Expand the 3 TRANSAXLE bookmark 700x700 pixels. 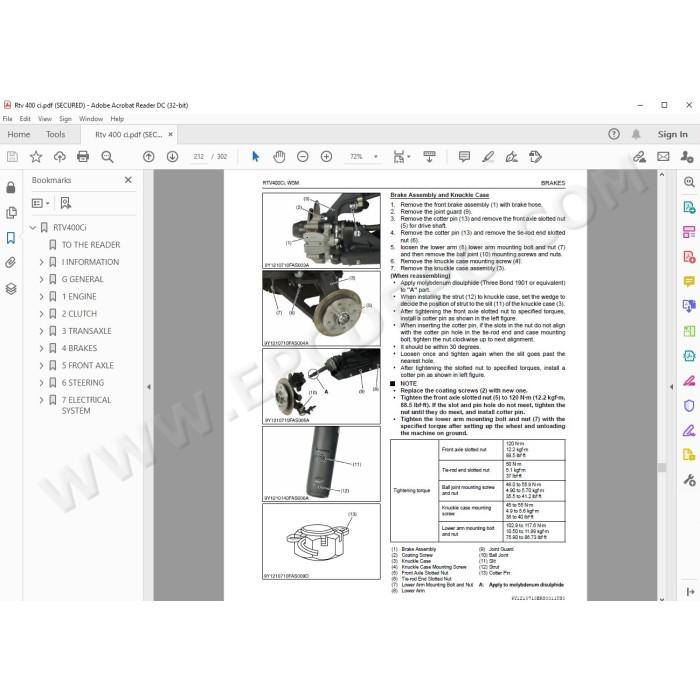(x=42, y=331)
